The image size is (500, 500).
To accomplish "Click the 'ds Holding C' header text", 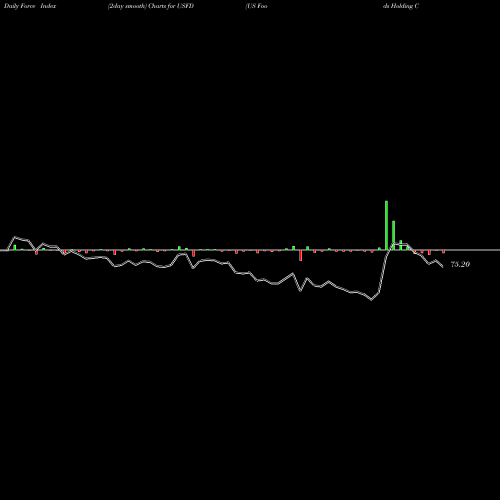I will click(401, 6).
